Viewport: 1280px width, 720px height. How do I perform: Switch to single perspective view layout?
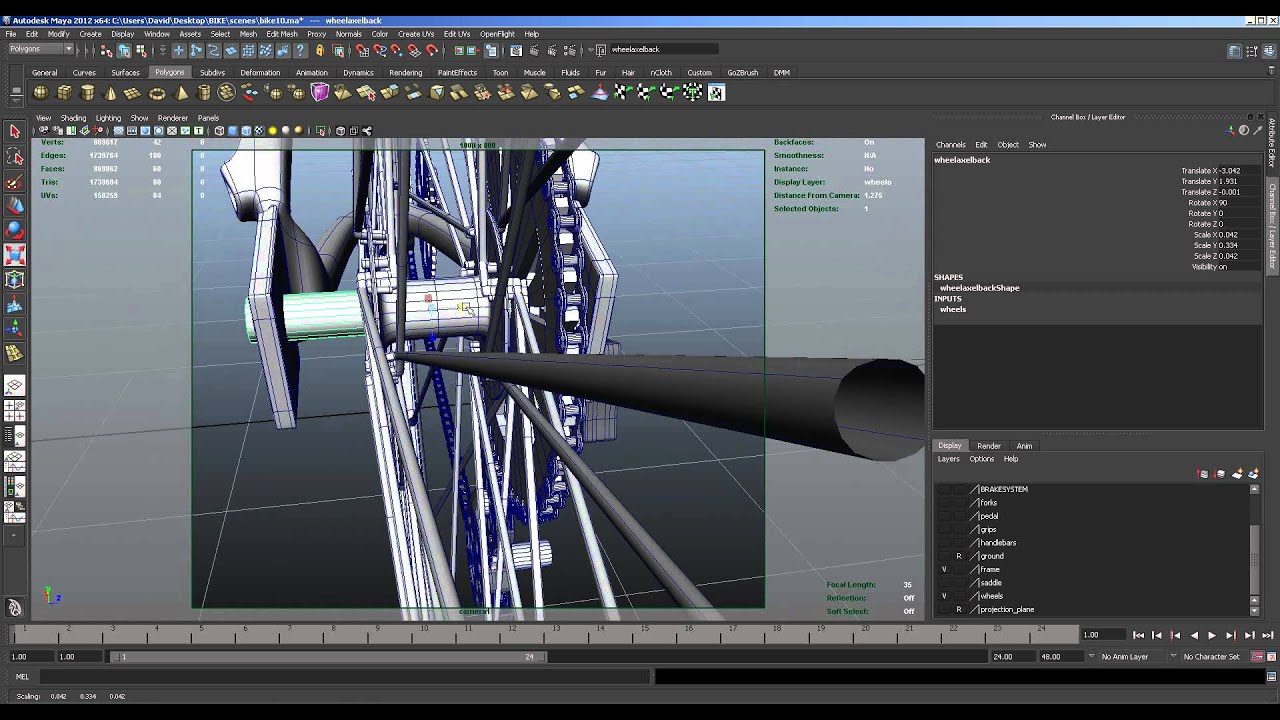(14, 386)
